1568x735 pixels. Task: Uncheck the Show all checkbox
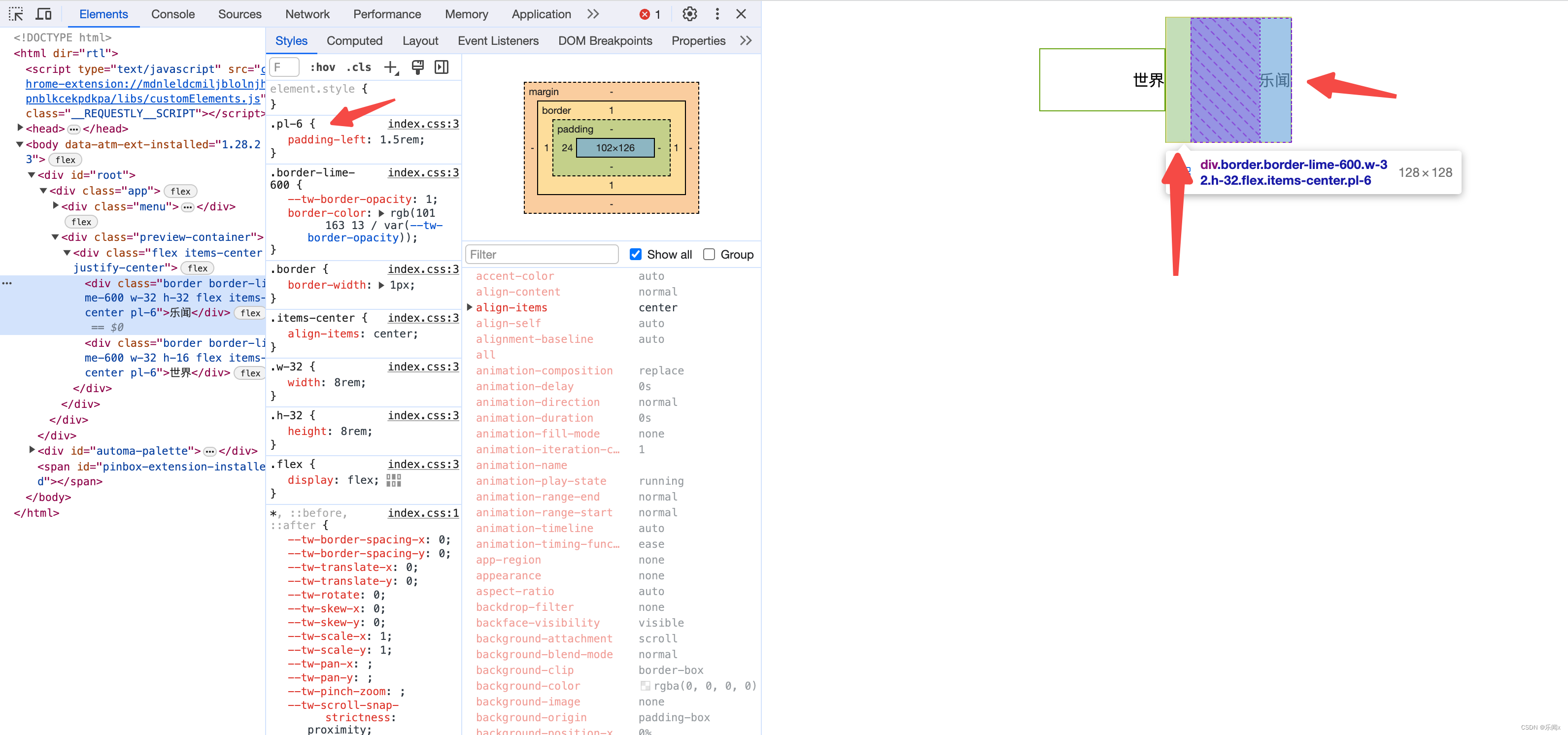[636, 254]
